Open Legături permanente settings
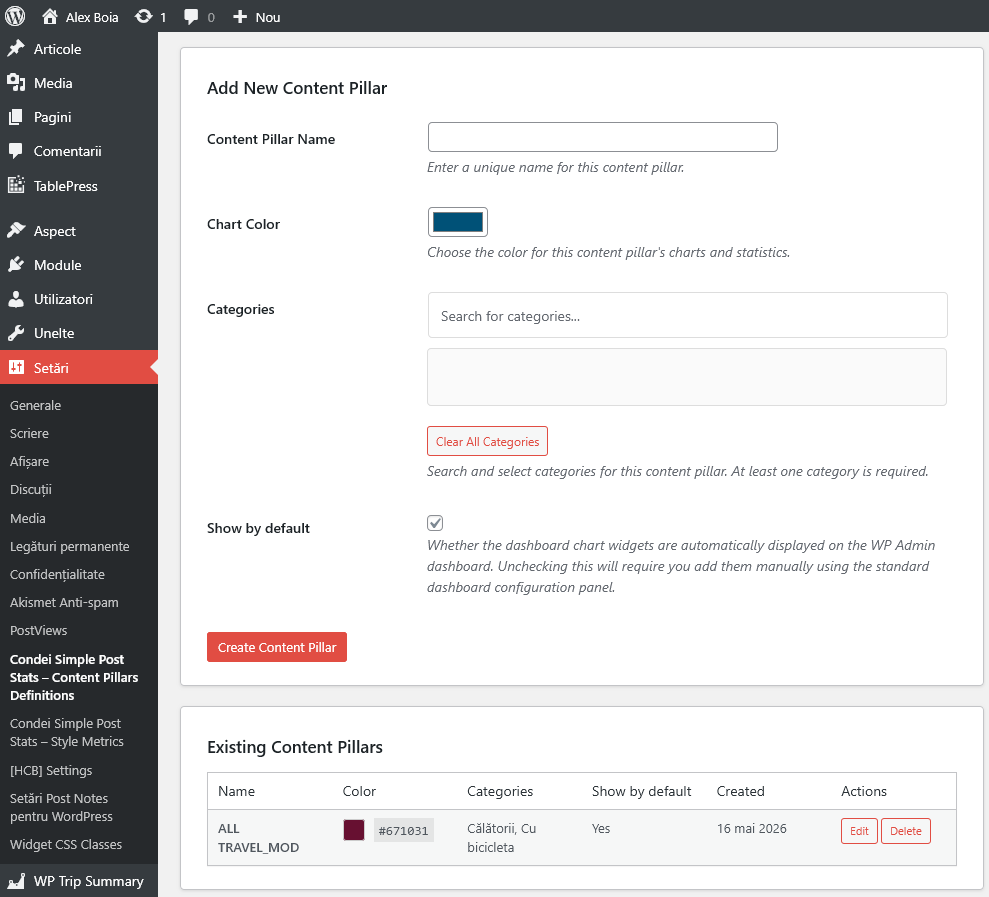989x897 pixels. click(69, 546)
